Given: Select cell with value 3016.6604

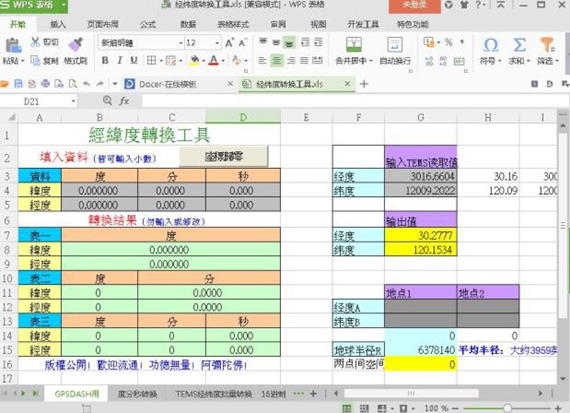Looking at the screenshot, I should tap(421, 176).
